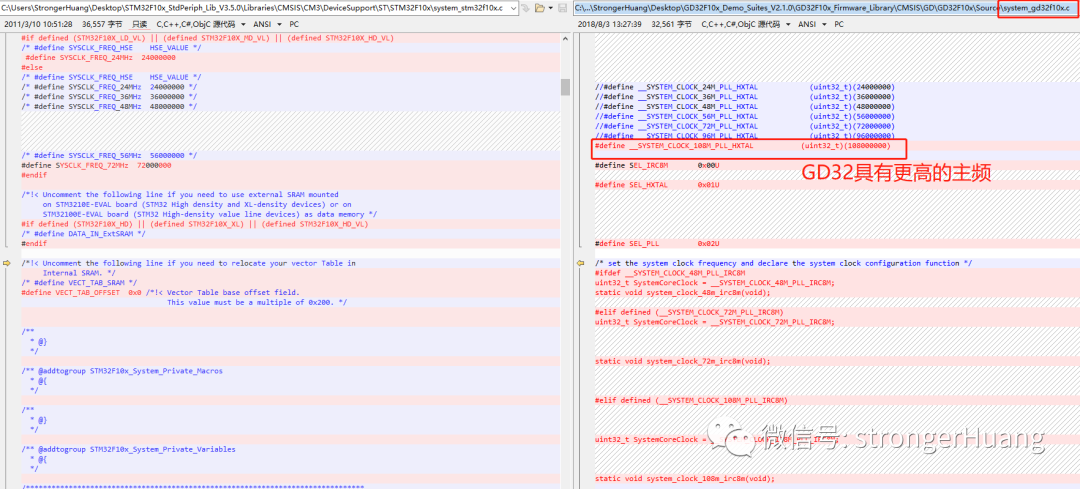Click the right gutter yellow arrow marker

coord(581,263)
